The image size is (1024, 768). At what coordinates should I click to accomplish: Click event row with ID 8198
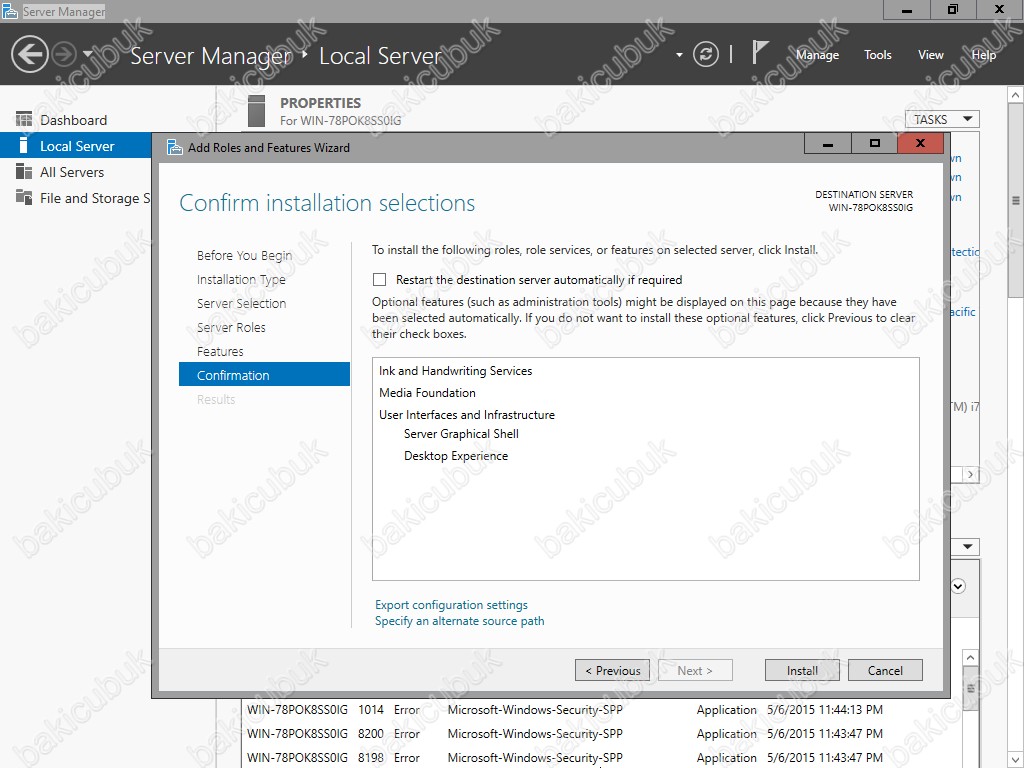click(601, 758)
